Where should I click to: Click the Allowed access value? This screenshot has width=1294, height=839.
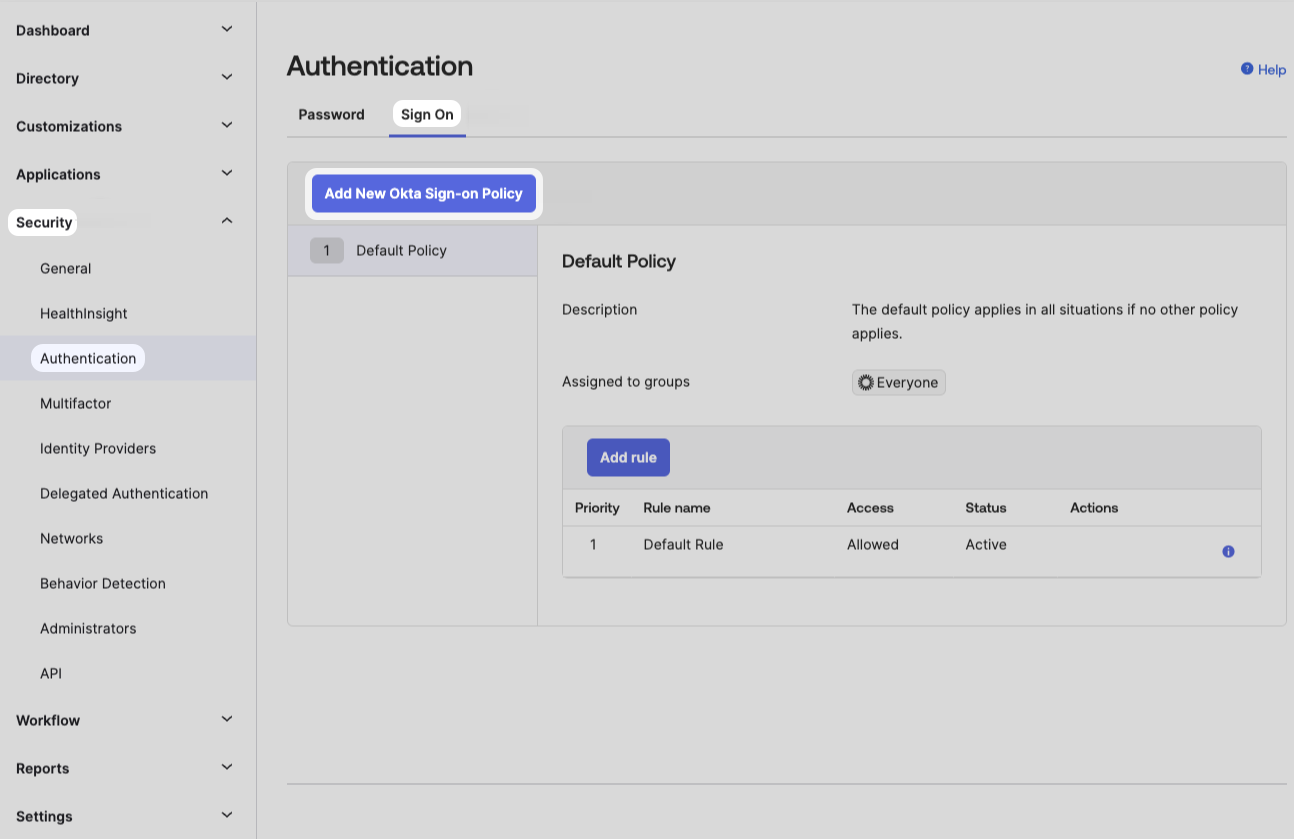click(873, 544)
